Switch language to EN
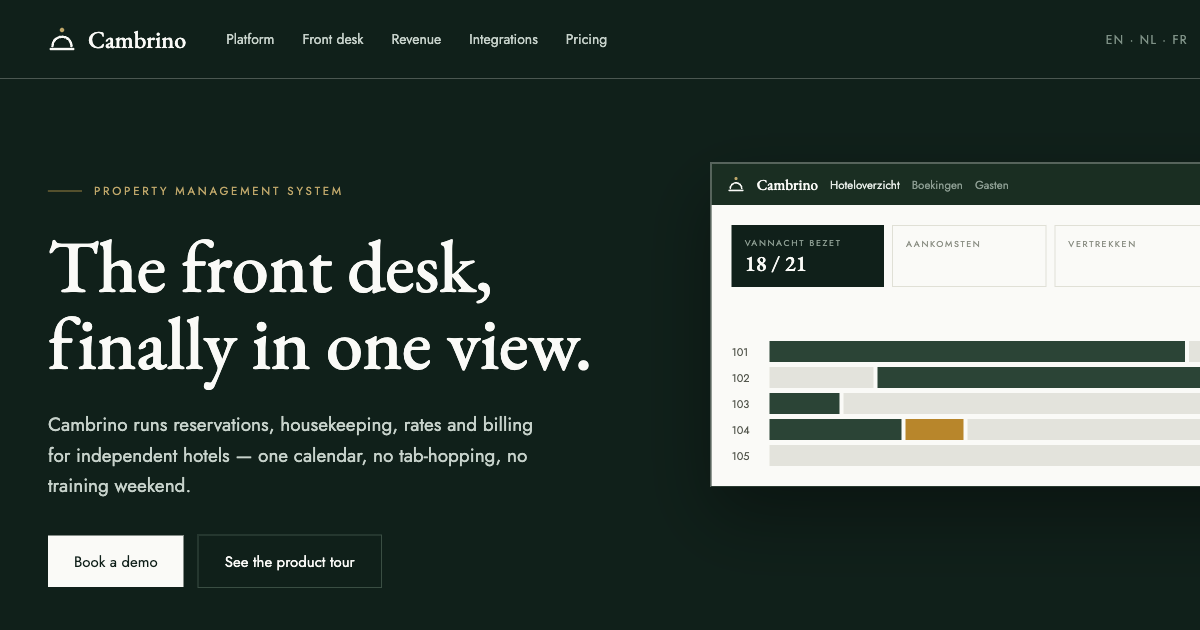 pyautogui.click(x=1114, y=40)
